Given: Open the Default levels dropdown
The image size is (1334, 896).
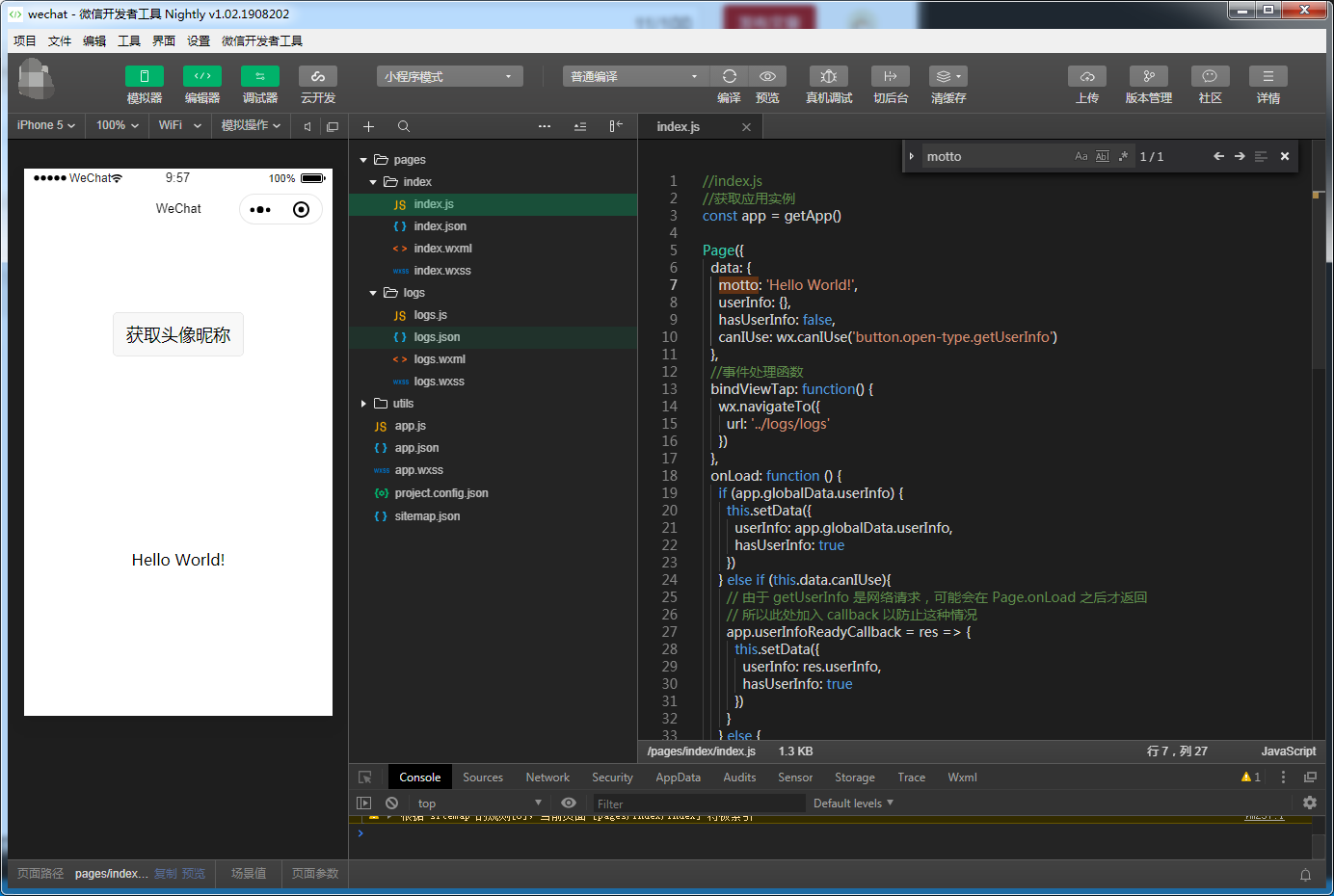Looking at the screenshot, I should [x=853, y=803].
